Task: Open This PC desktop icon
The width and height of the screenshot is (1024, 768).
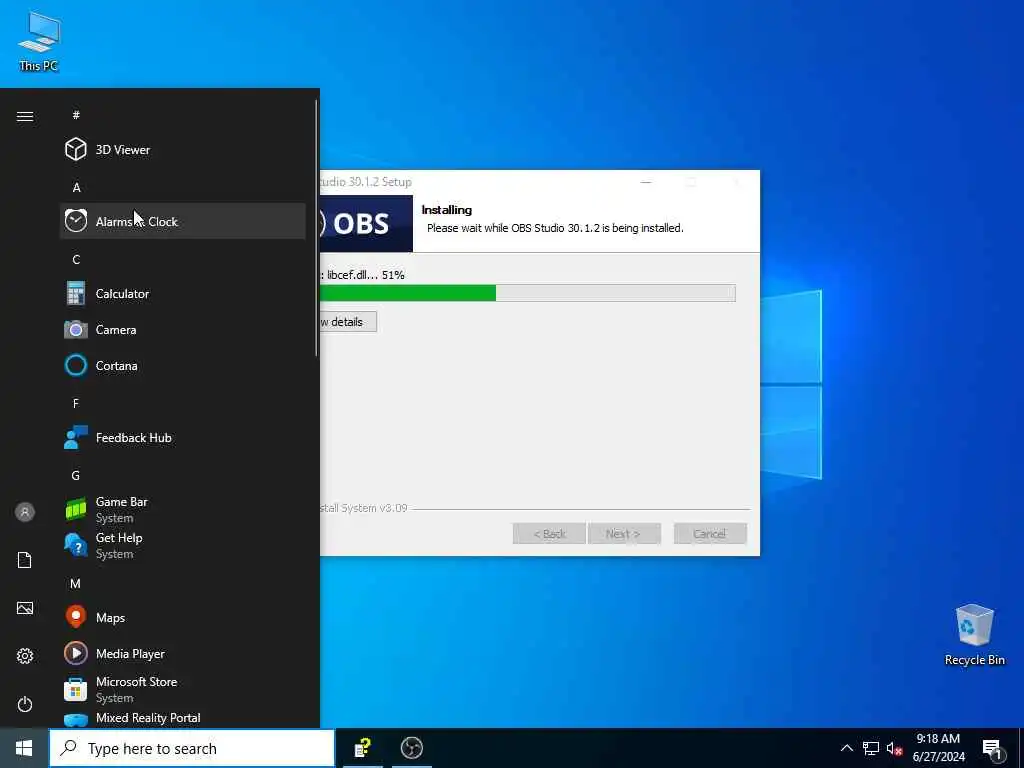Action: point(39,40)
